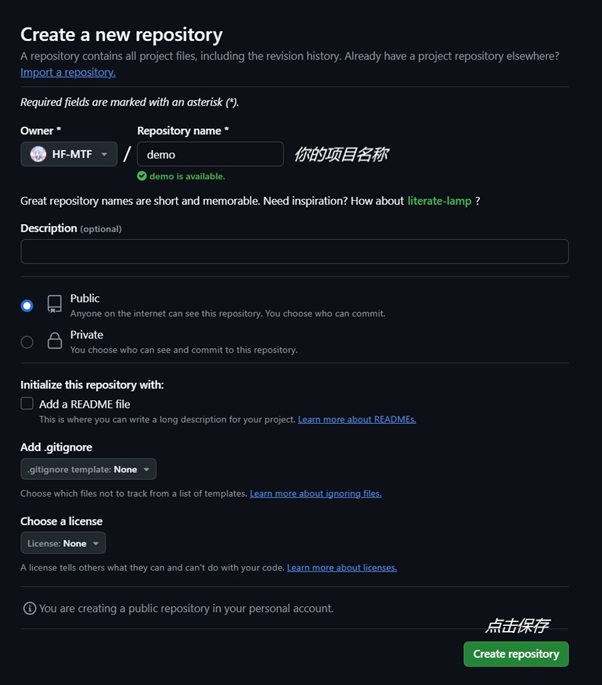
Task: Enable the Add a README file checkbox
Action: pos(27,403)
